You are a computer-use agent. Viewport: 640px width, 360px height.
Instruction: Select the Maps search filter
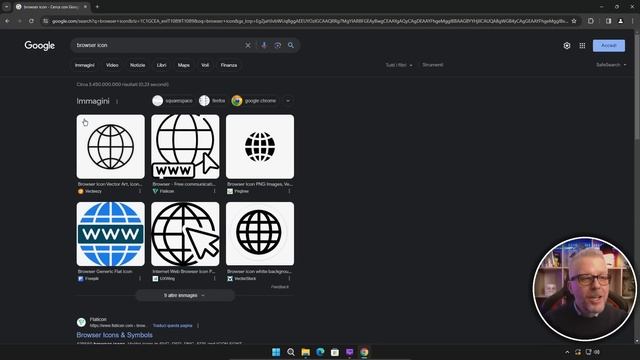184,65
